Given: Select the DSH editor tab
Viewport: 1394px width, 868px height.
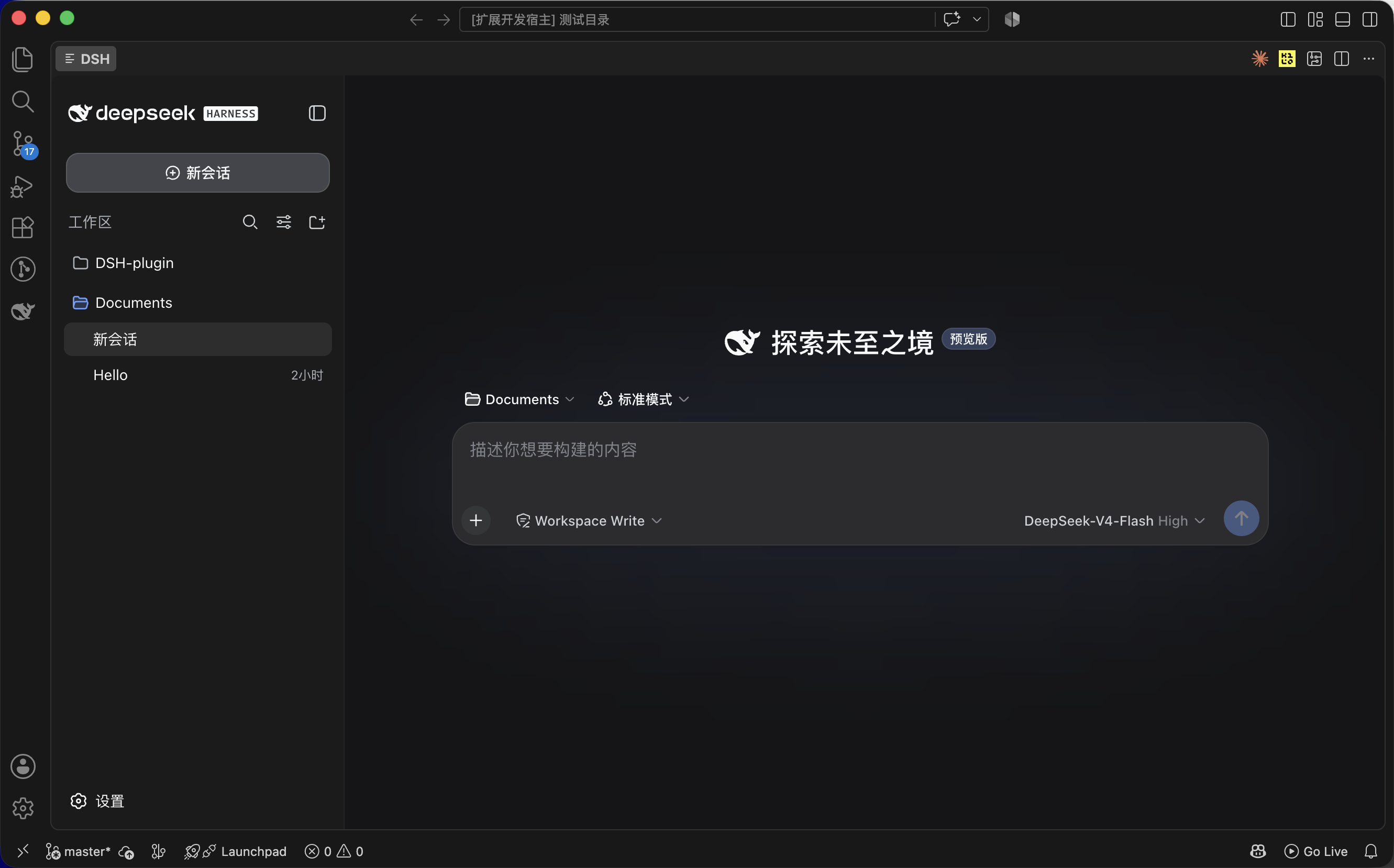Looking at the screenshot, I should coord(86,59).
